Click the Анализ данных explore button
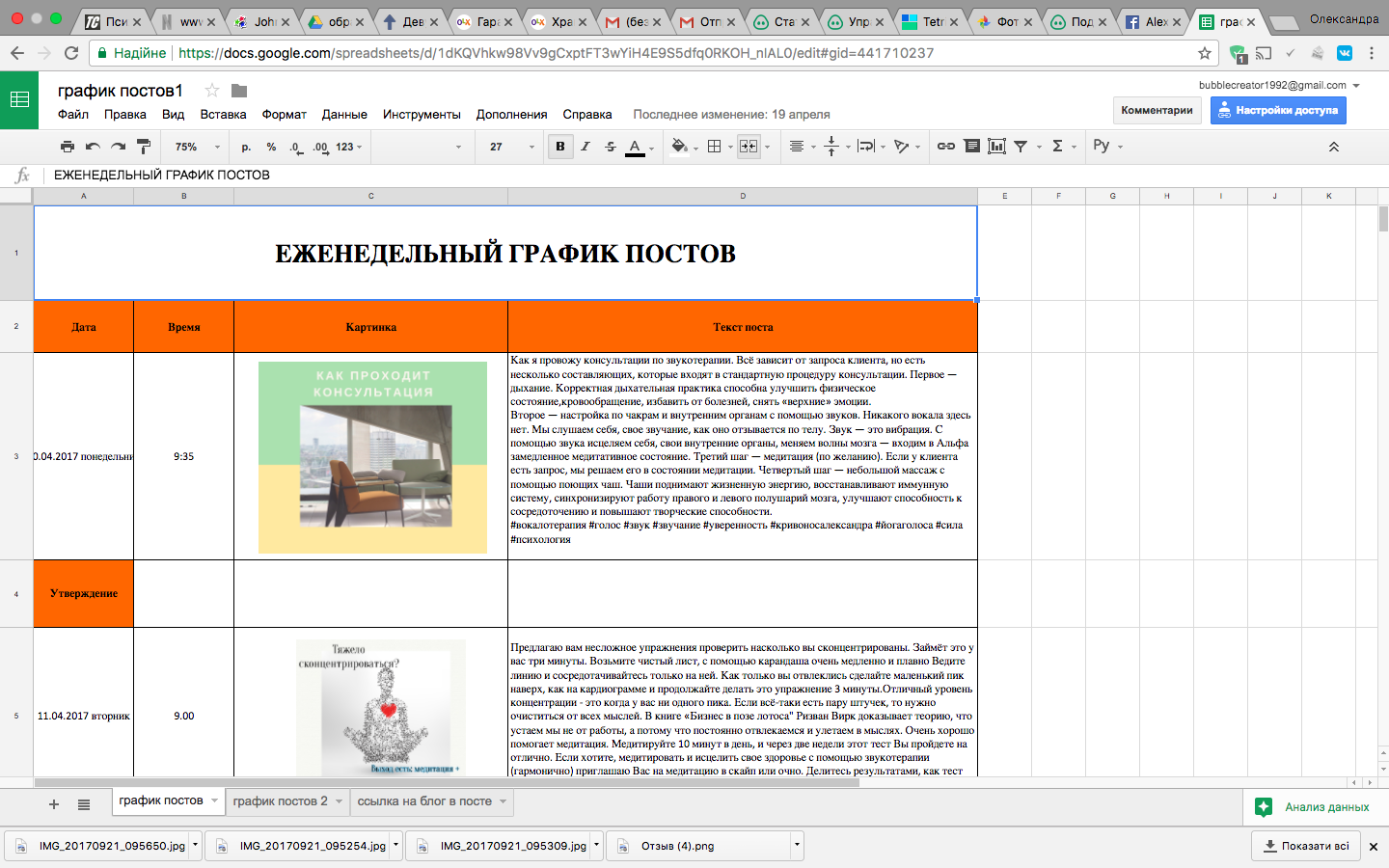The height and width of the screenshot is (868, 1389). tap(1313, 807)
